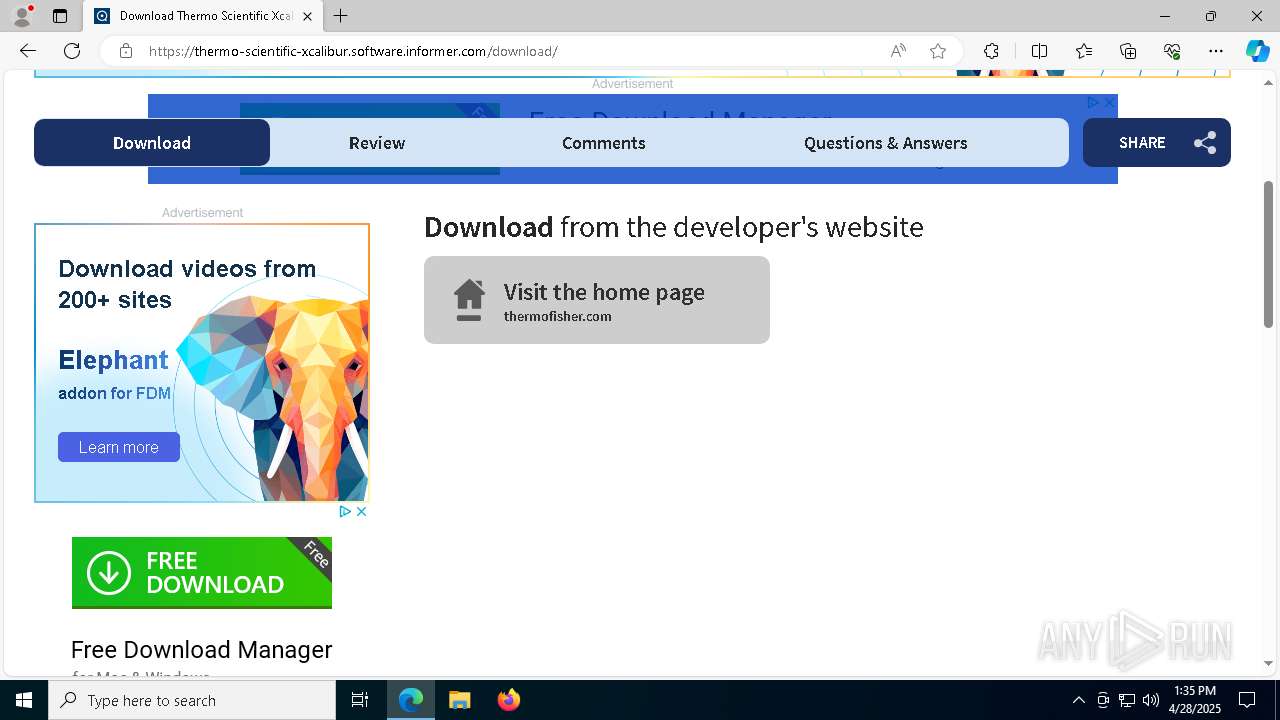
Task: Open File Explorer from the taskbar
Action: [x=460, y=700]
